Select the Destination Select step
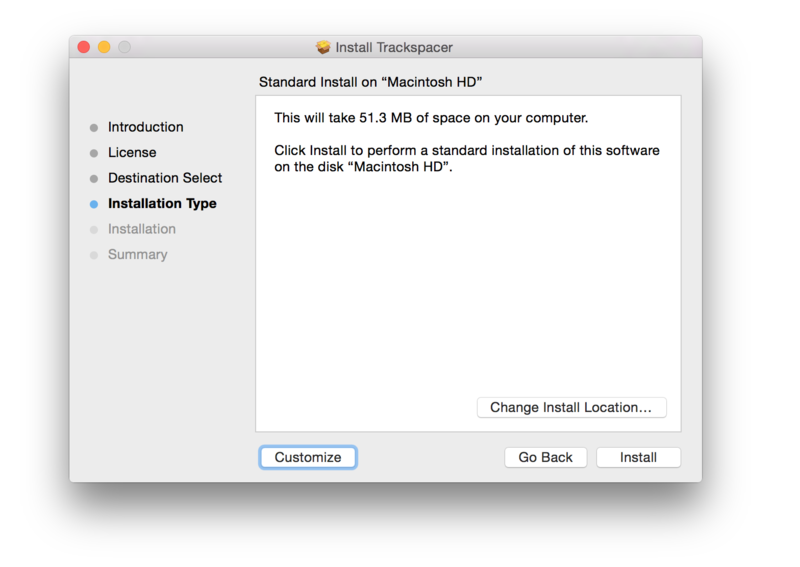Screen dimensions: 800x567 [x=165, y=178]
